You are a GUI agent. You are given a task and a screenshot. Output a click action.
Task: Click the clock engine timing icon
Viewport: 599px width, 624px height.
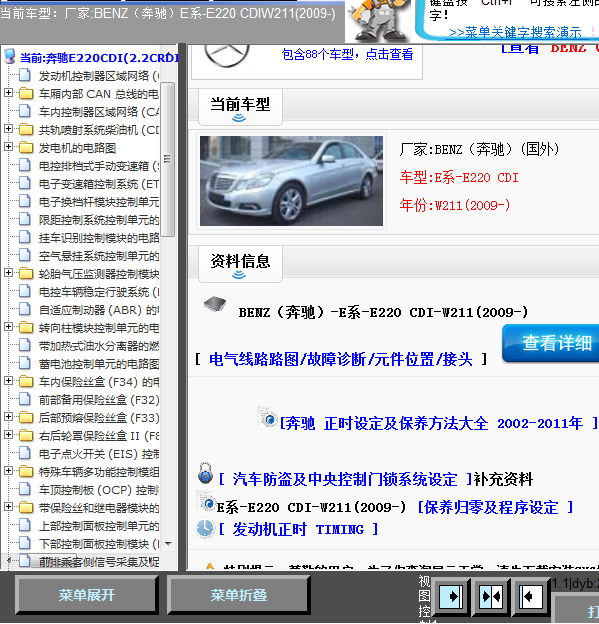[x=205, y=528]
